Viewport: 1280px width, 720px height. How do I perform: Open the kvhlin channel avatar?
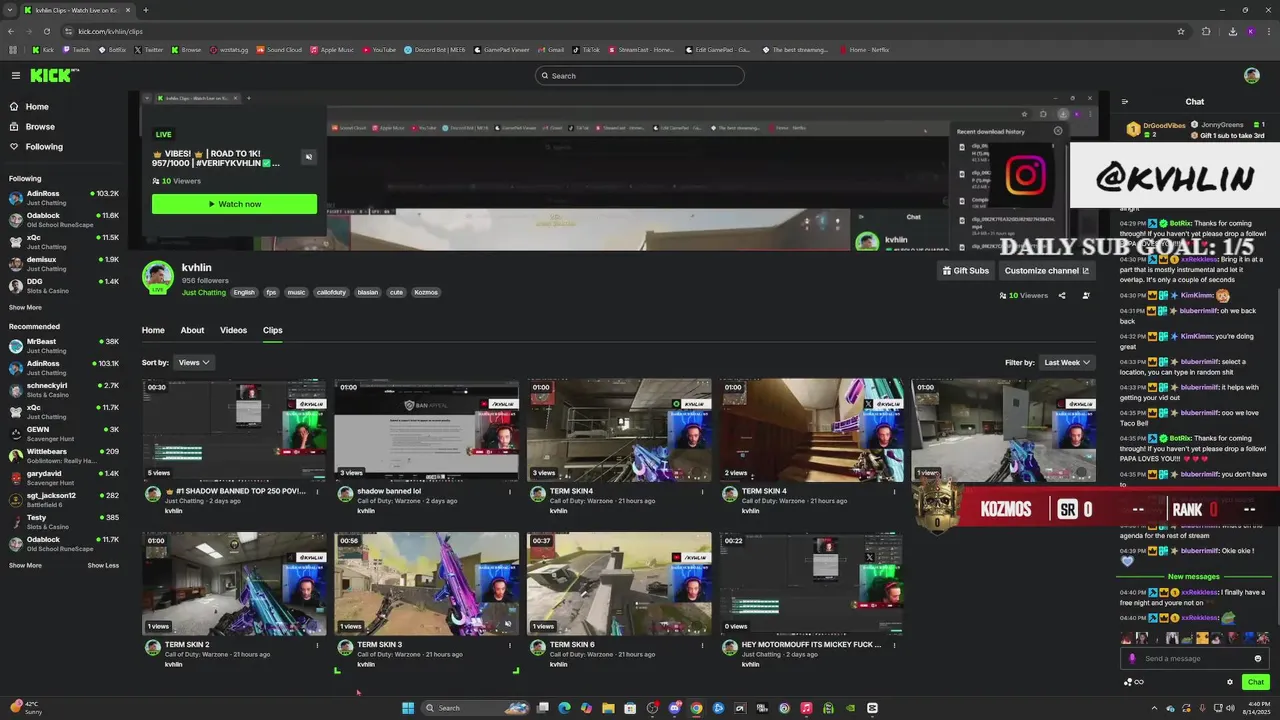coord(158,276)
